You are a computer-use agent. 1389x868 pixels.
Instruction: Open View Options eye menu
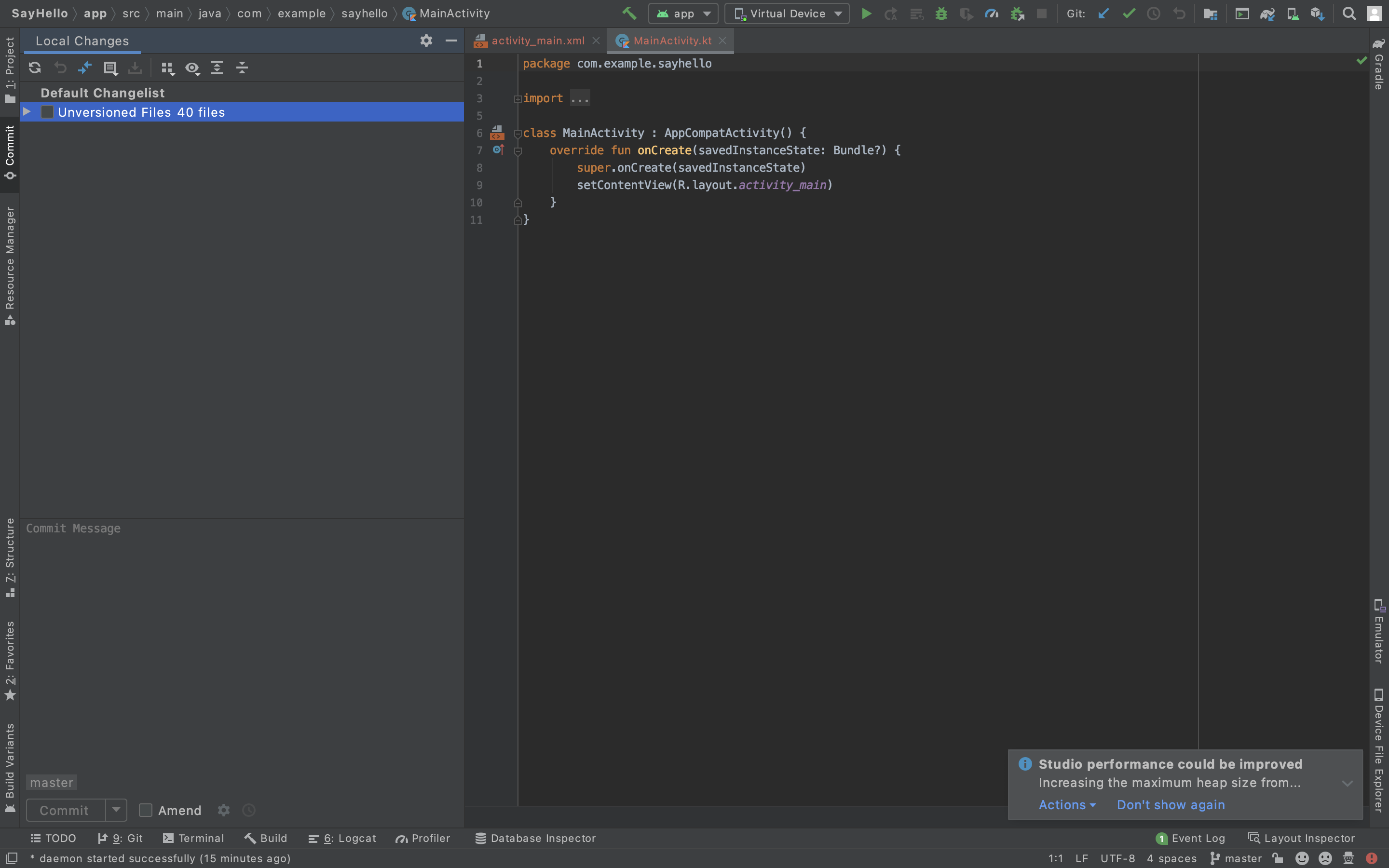click(192, 68)
